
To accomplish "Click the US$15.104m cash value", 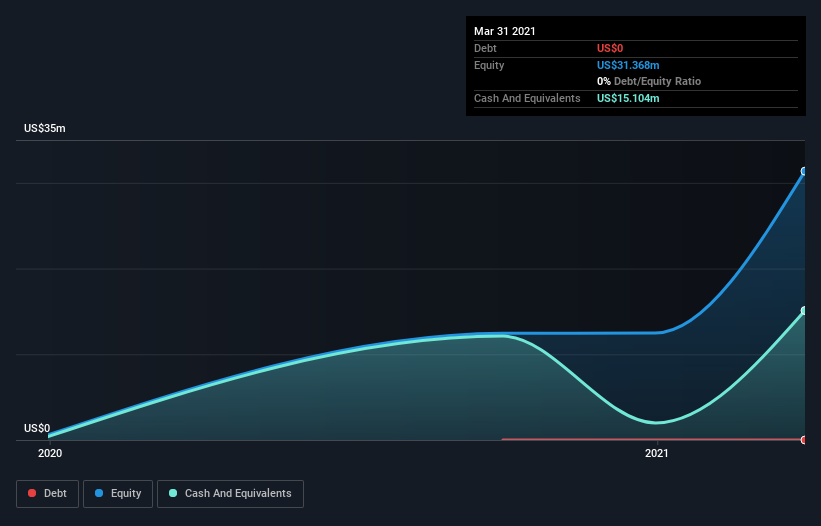I will 628,98.
